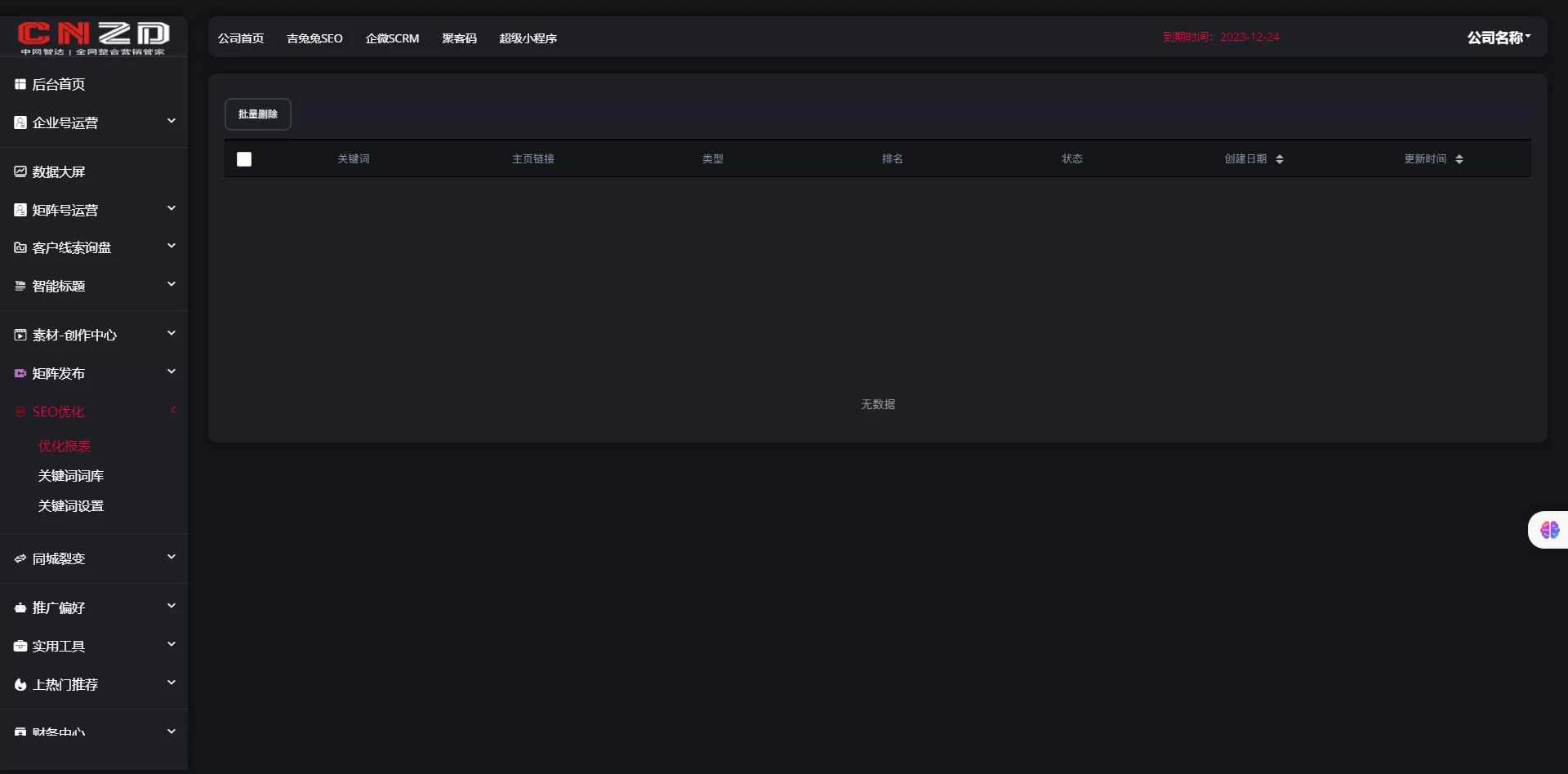Image resolution: width=1568 pixels, height=774 pixels.
Task: Switch to the 企微SCRM top tab
Action: pyautogui.click(x=392, y=38)
